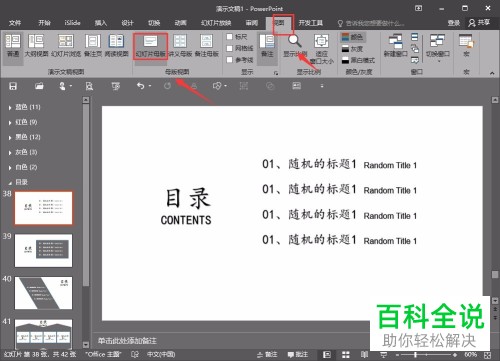Image resolution: width=500 pixels, height=361 pixels.
Task: Open Shapes dropdown arrow in quick toolbar
Action: click(226, 86)
